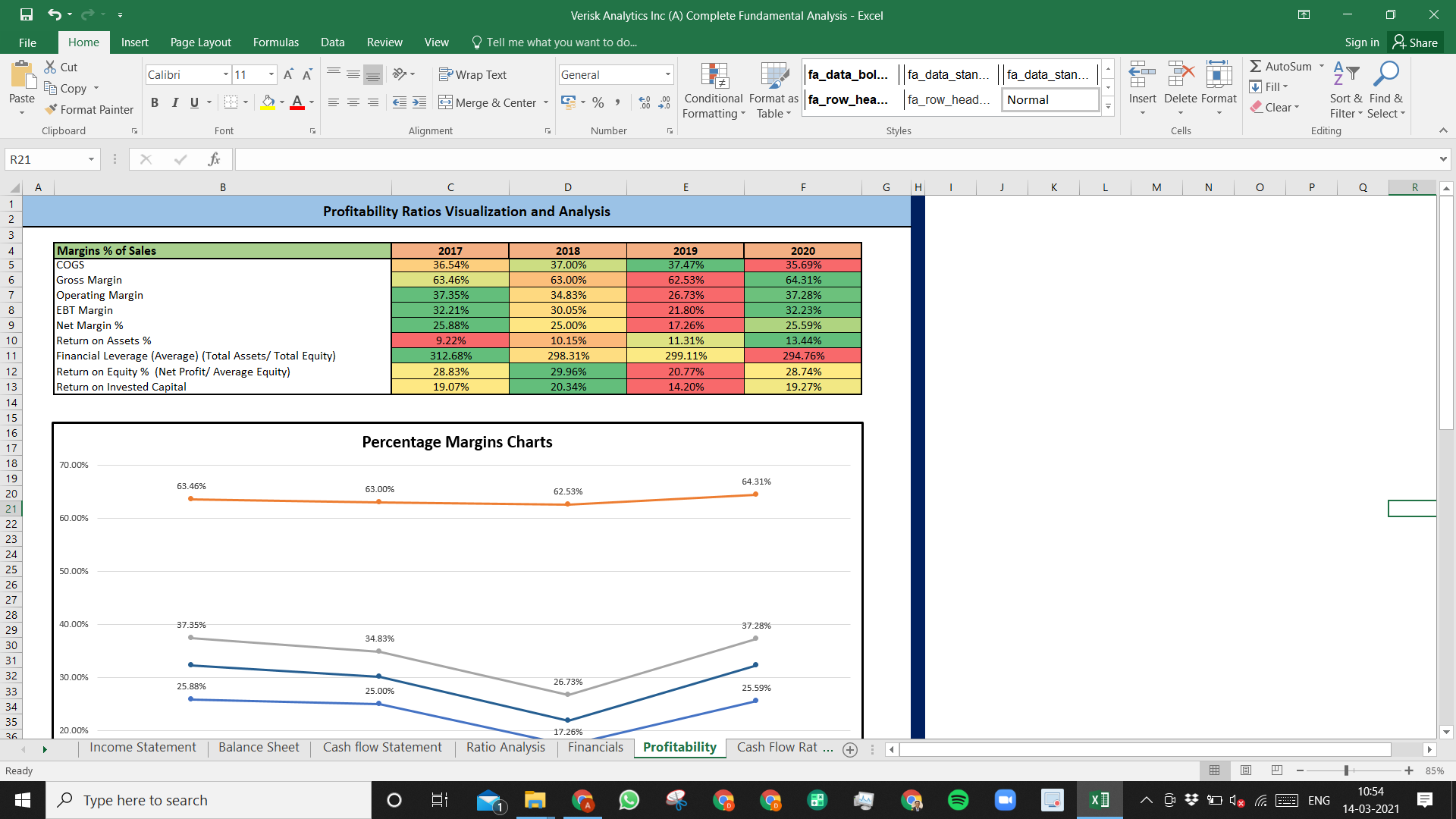The height and width of the screenshot is (819, 1456).
Task: Open the Data ribbon tab
Action: (x=332, y=42)
